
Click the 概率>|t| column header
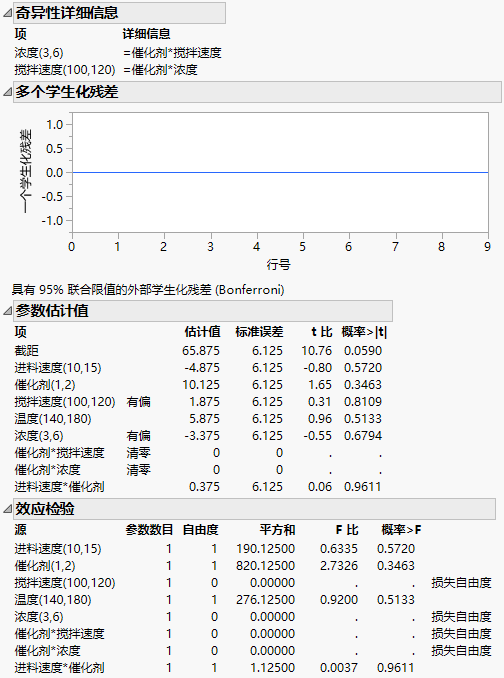tap(364, 332)
